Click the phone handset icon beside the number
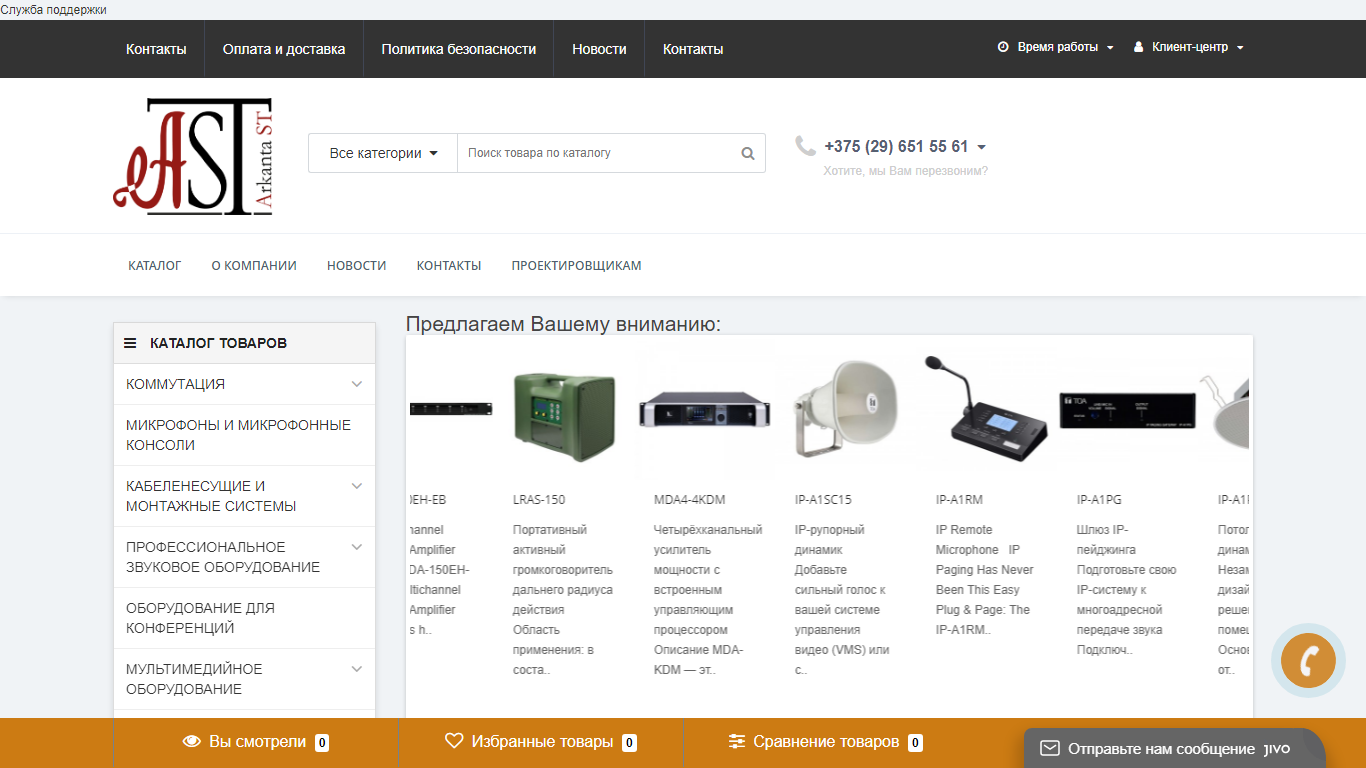 click(x=805, y=146)
